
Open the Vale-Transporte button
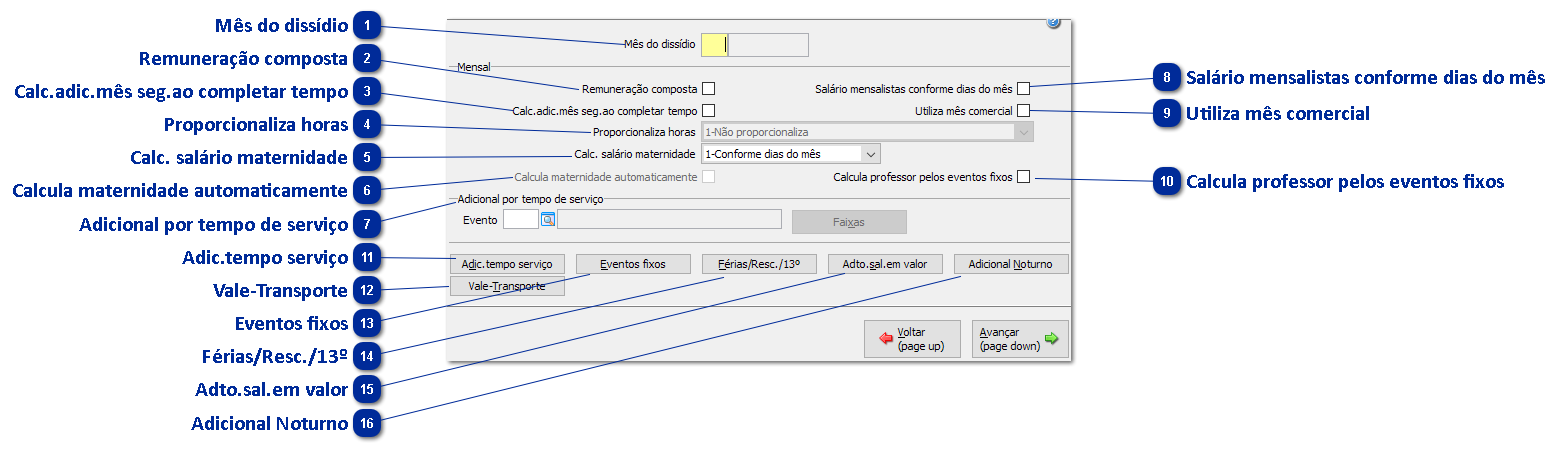point(508,286)
